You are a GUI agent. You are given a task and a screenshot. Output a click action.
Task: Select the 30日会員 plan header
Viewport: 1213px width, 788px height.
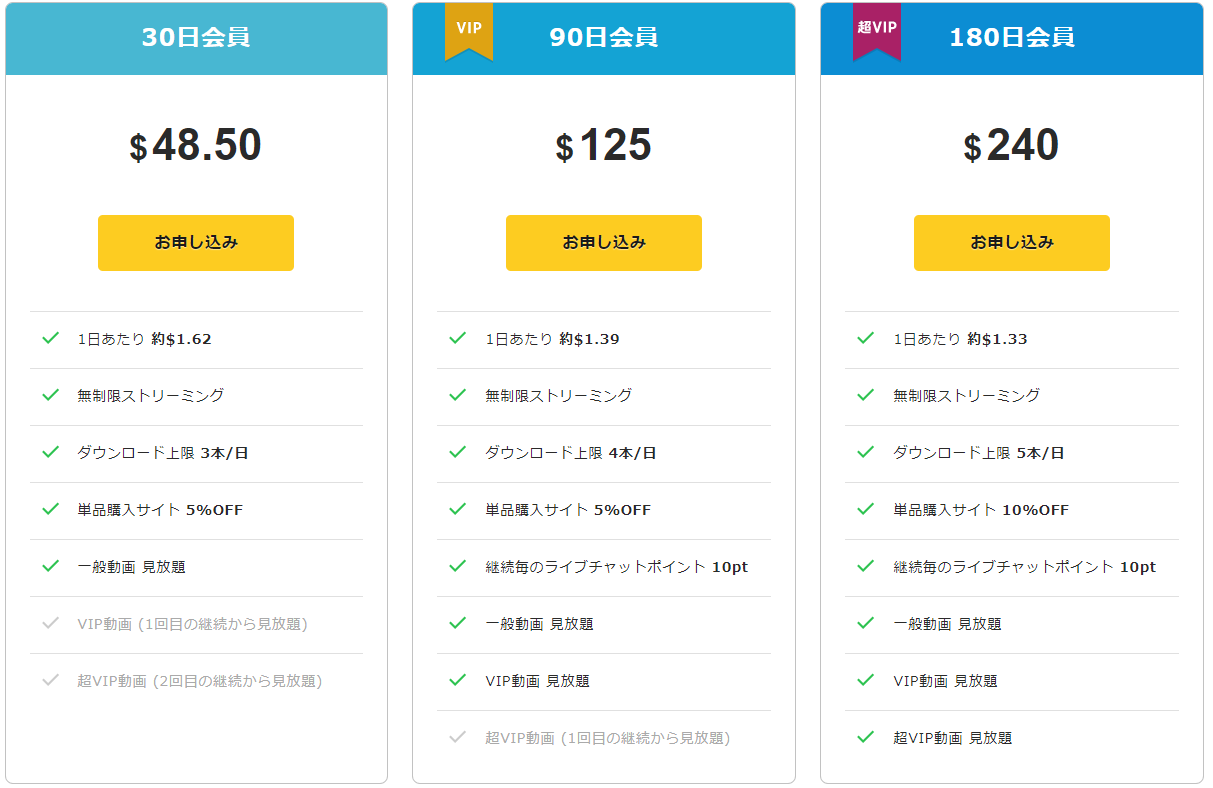(196, 38)
